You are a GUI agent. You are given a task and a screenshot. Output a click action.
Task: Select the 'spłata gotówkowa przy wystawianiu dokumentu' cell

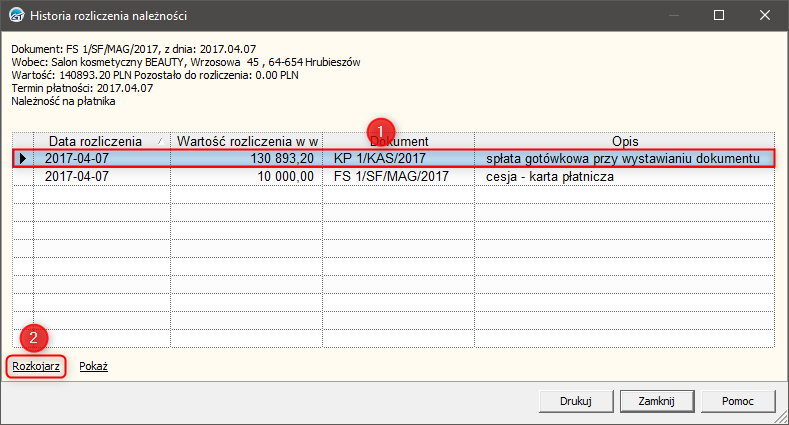(x=624, y=158)
